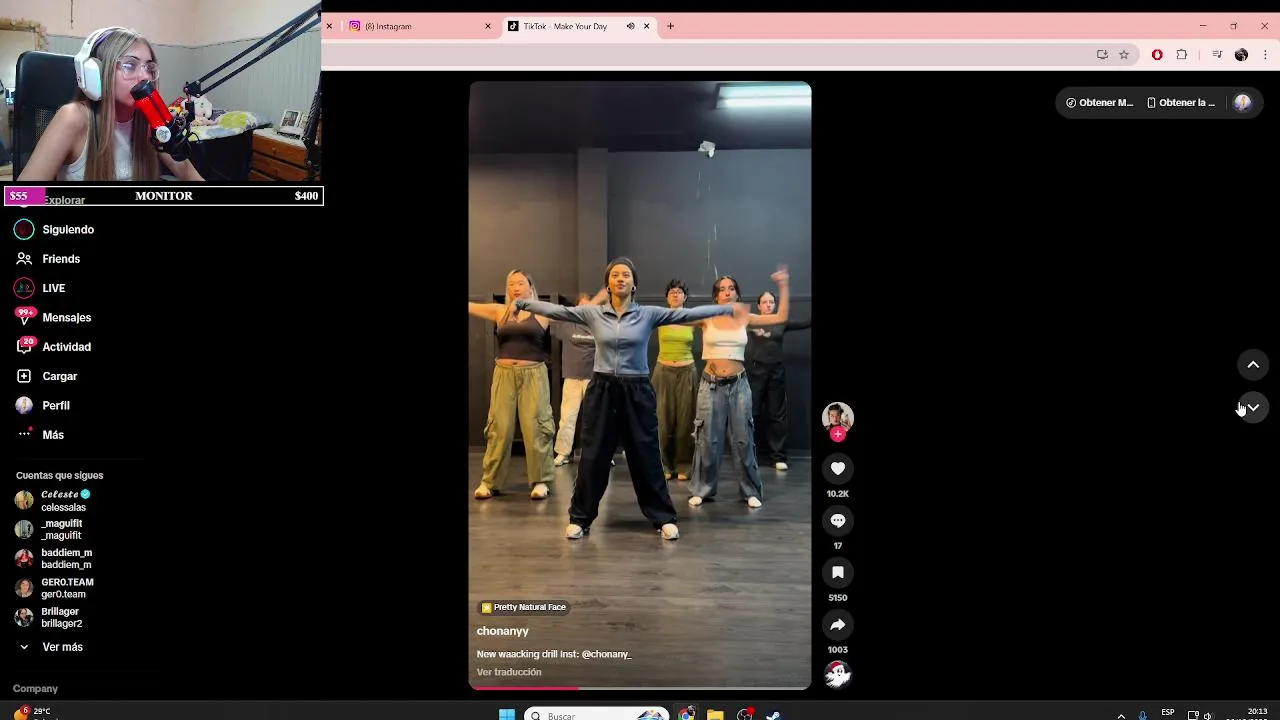Open followed account celessalas

(x=54, y=501)
